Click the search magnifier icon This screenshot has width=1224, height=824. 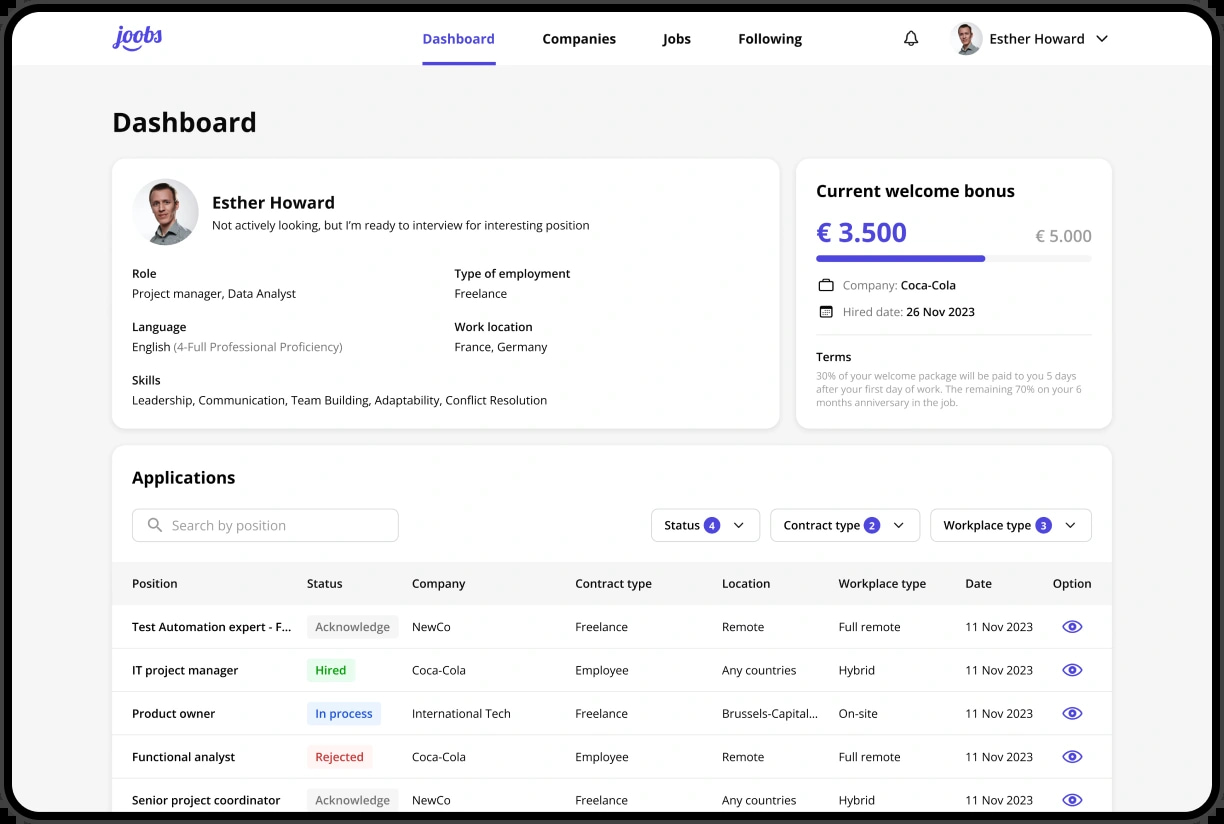pyautogui.click(x=155, y=525)
